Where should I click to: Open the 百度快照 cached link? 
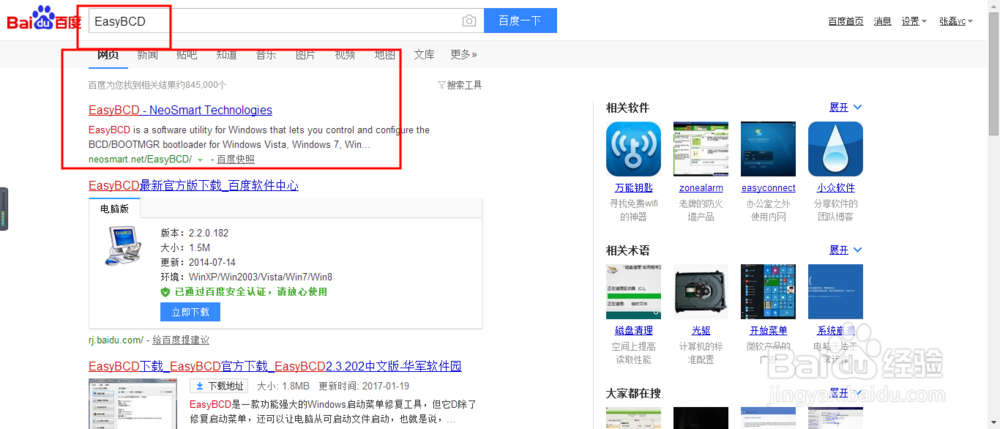(x=235, y=159)
